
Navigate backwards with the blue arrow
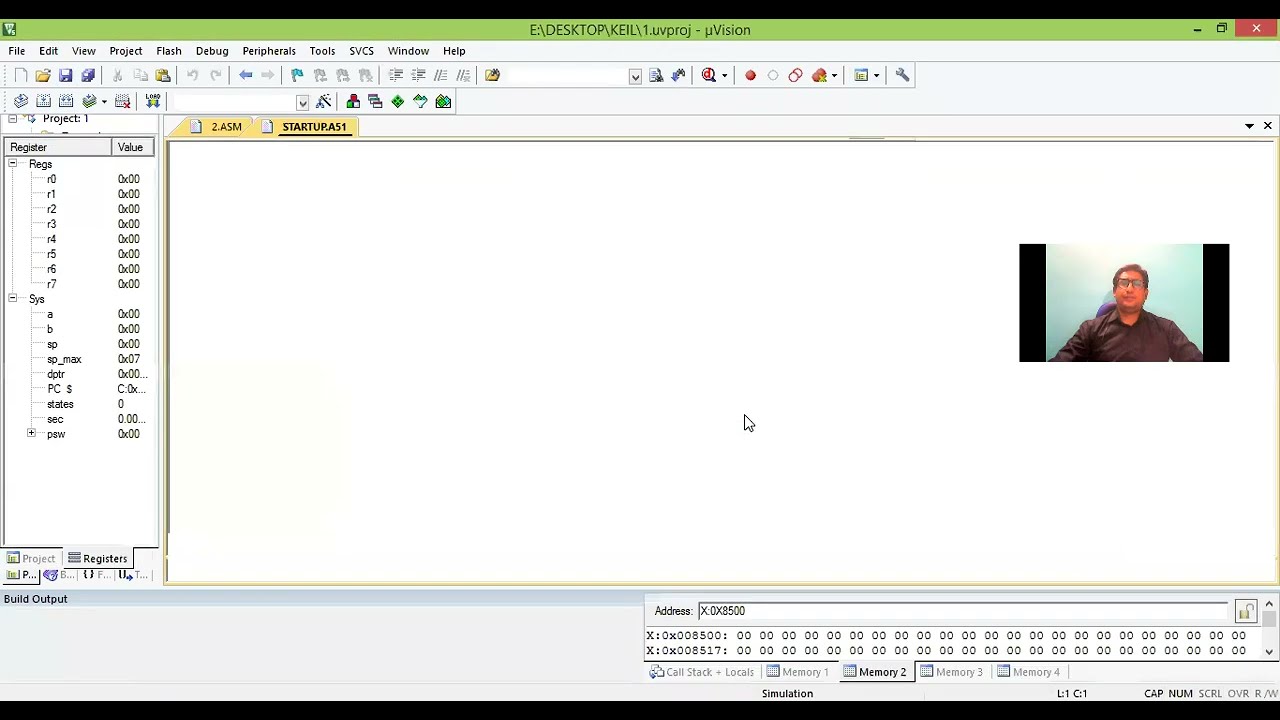point(245,75)
